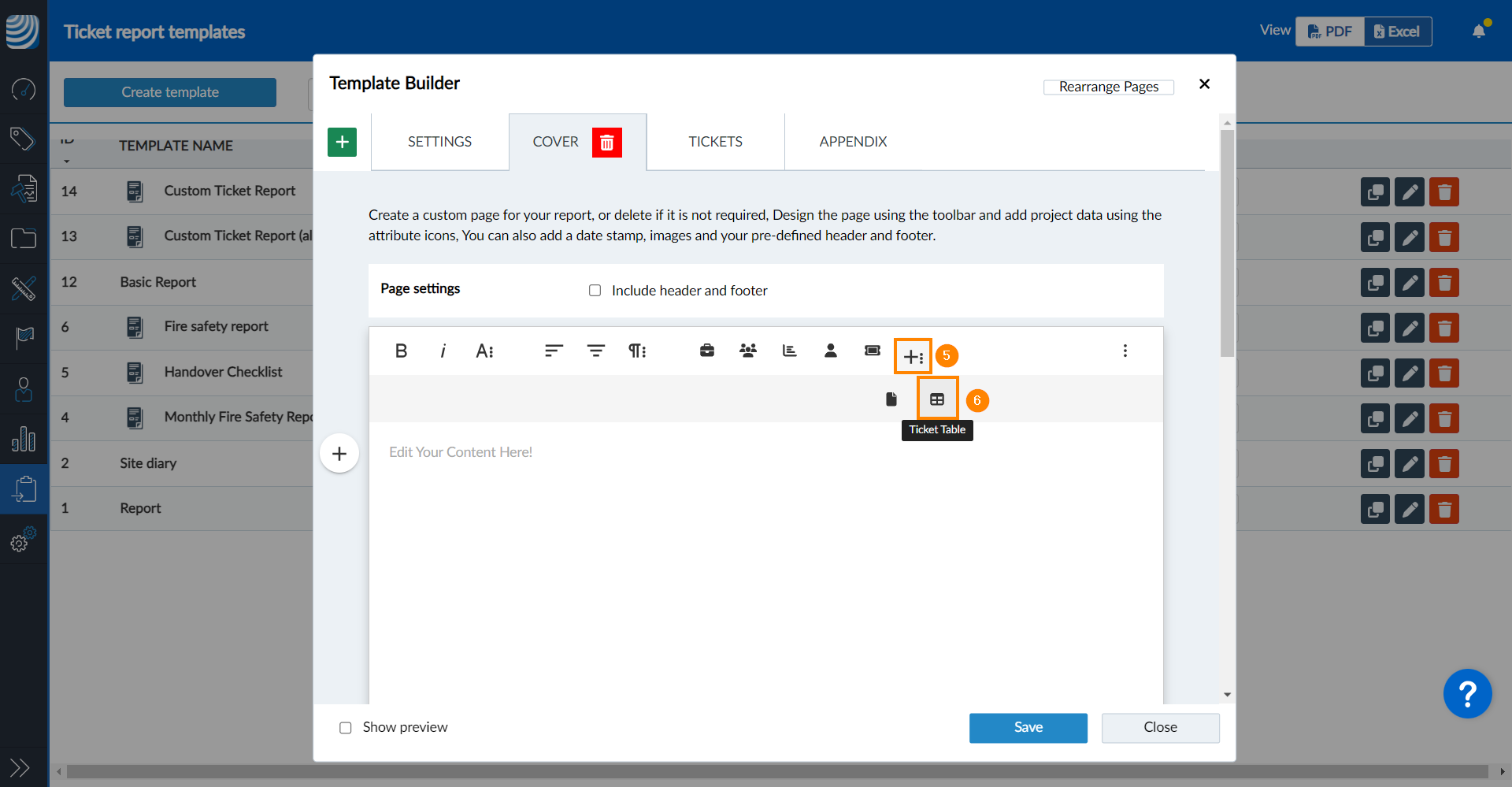Click the Bold formatting icon
This screenshot has height=787, width=1512.
click(x=401, y=351)
